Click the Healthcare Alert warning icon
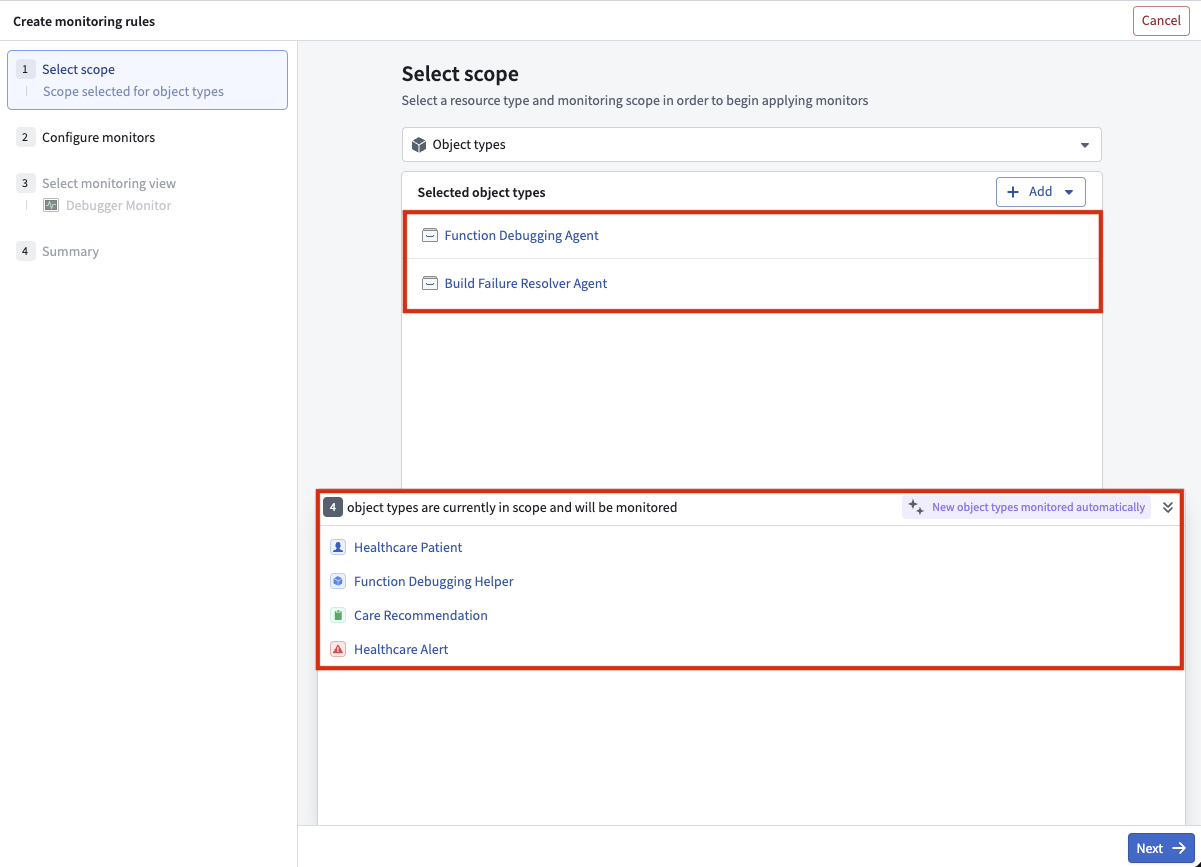The image size is (1201, 867). click(x=338, y=650)
